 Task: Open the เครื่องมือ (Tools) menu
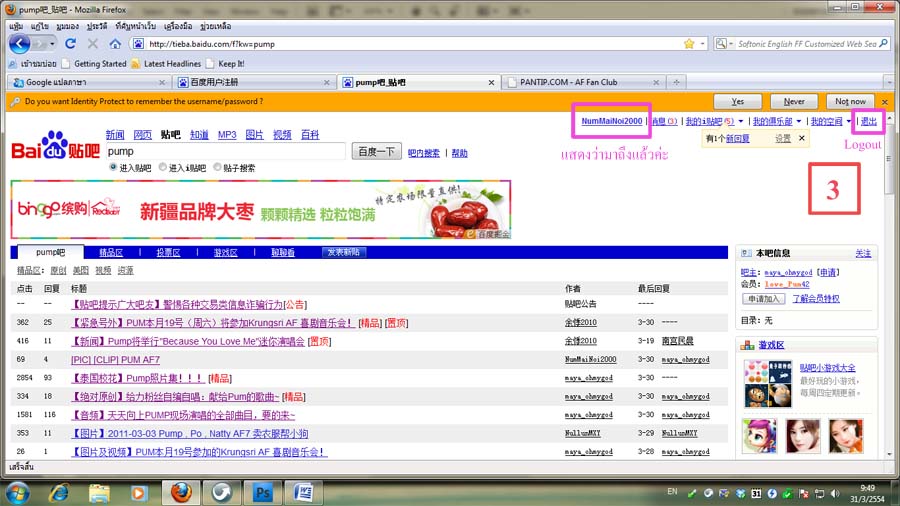[x=178, y=26]
